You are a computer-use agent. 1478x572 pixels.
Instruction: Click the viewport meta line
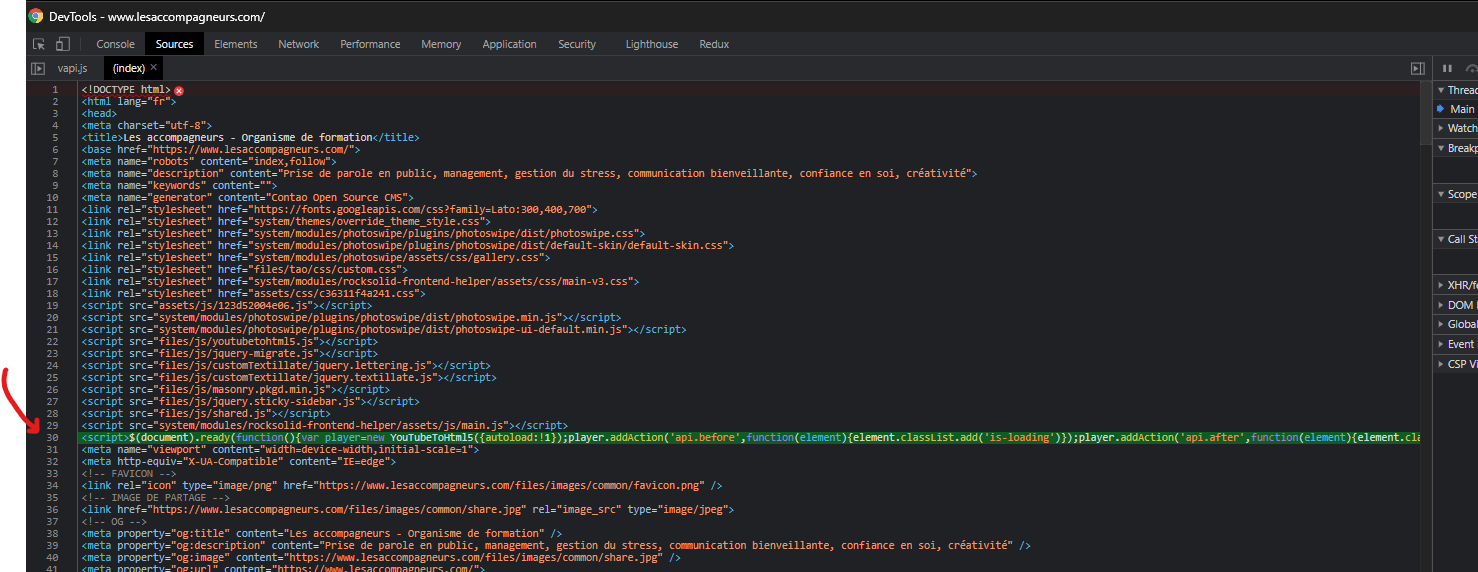279,450
